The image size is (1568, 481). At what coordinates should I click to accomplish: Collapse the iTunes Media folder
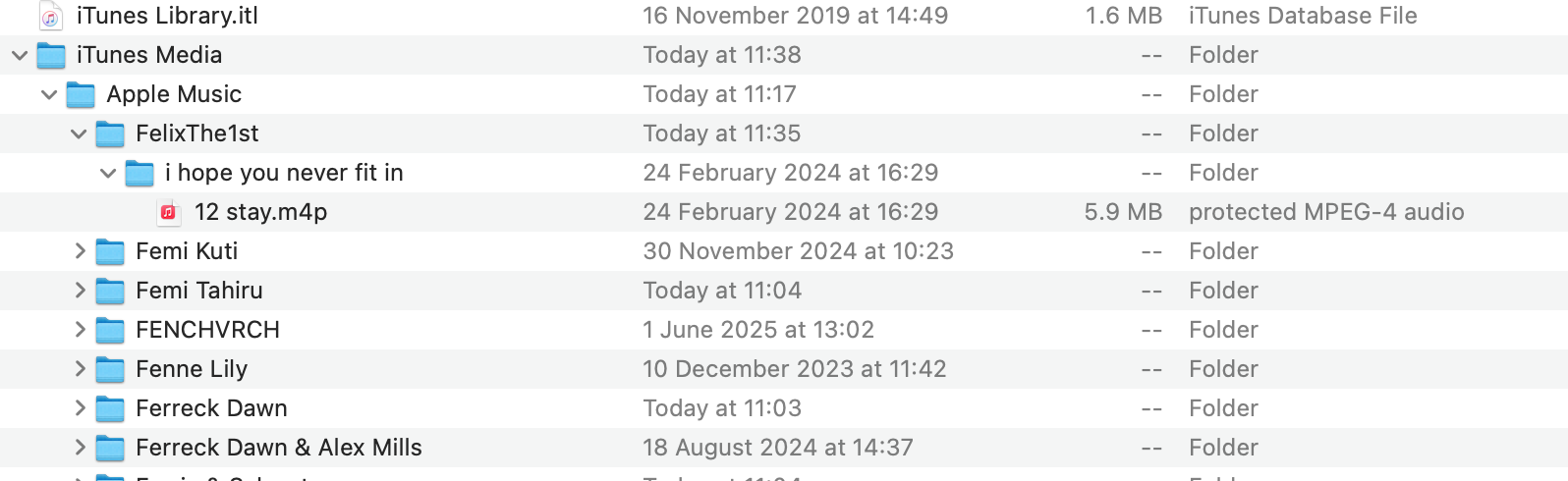click(20, 55)
